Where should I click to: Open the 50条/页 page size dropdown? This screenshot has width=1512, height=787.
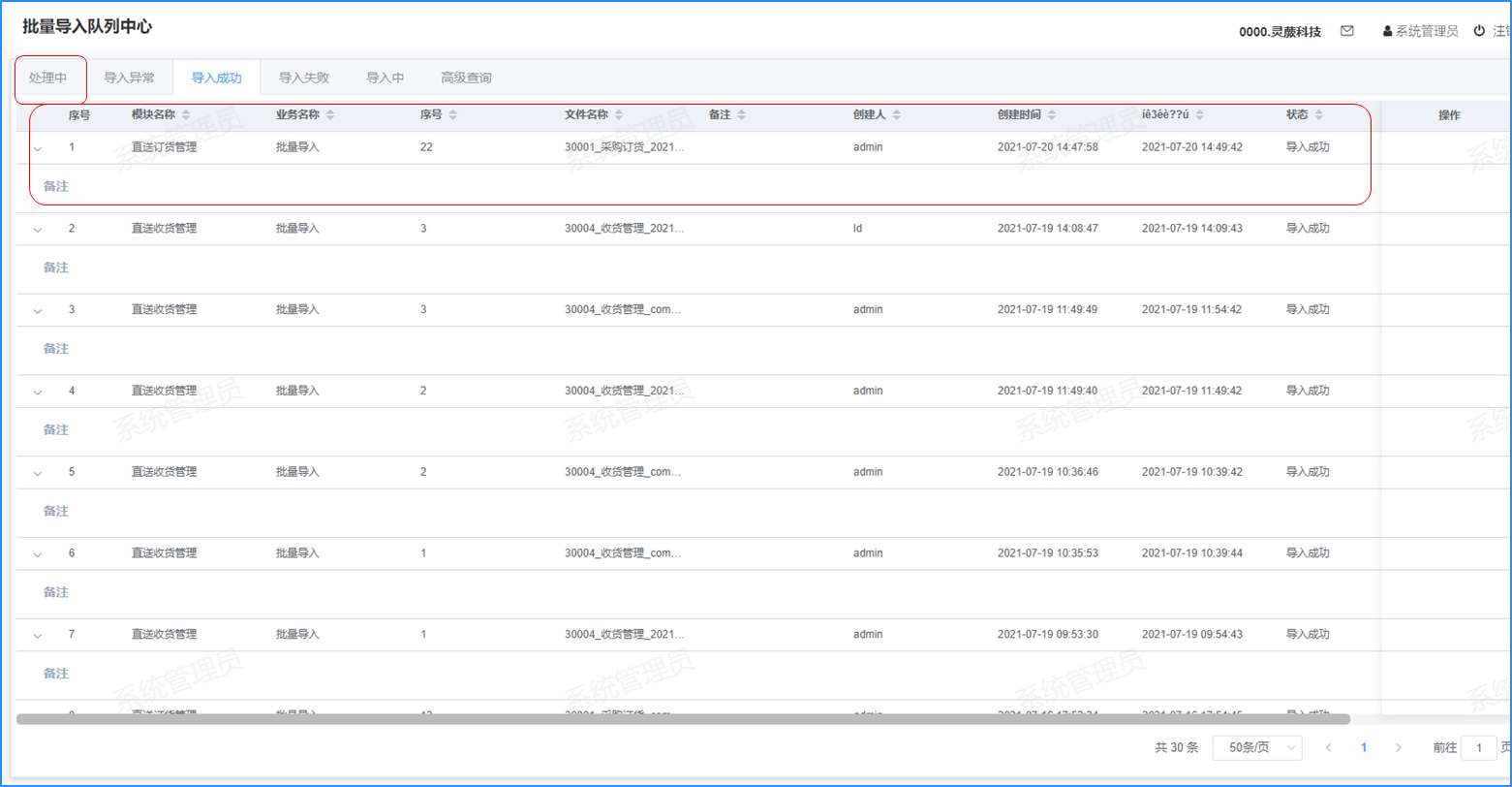tap(1255, 748)
